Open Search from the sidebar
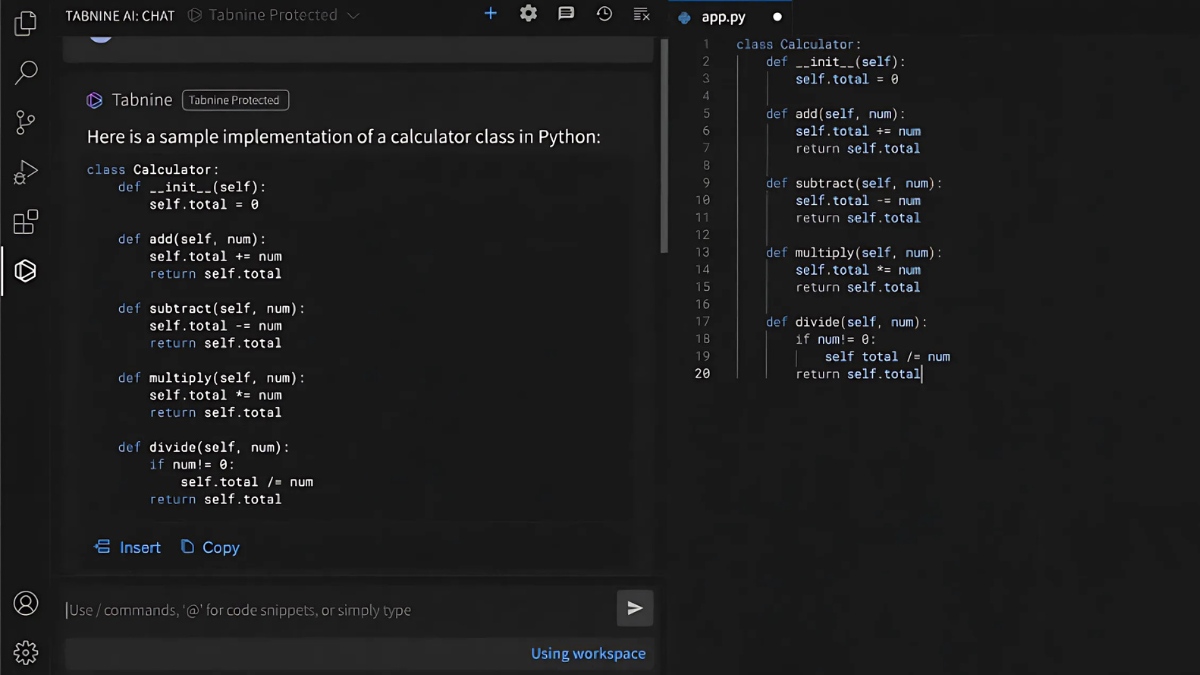1200x675 pixels. click(25, 72)
